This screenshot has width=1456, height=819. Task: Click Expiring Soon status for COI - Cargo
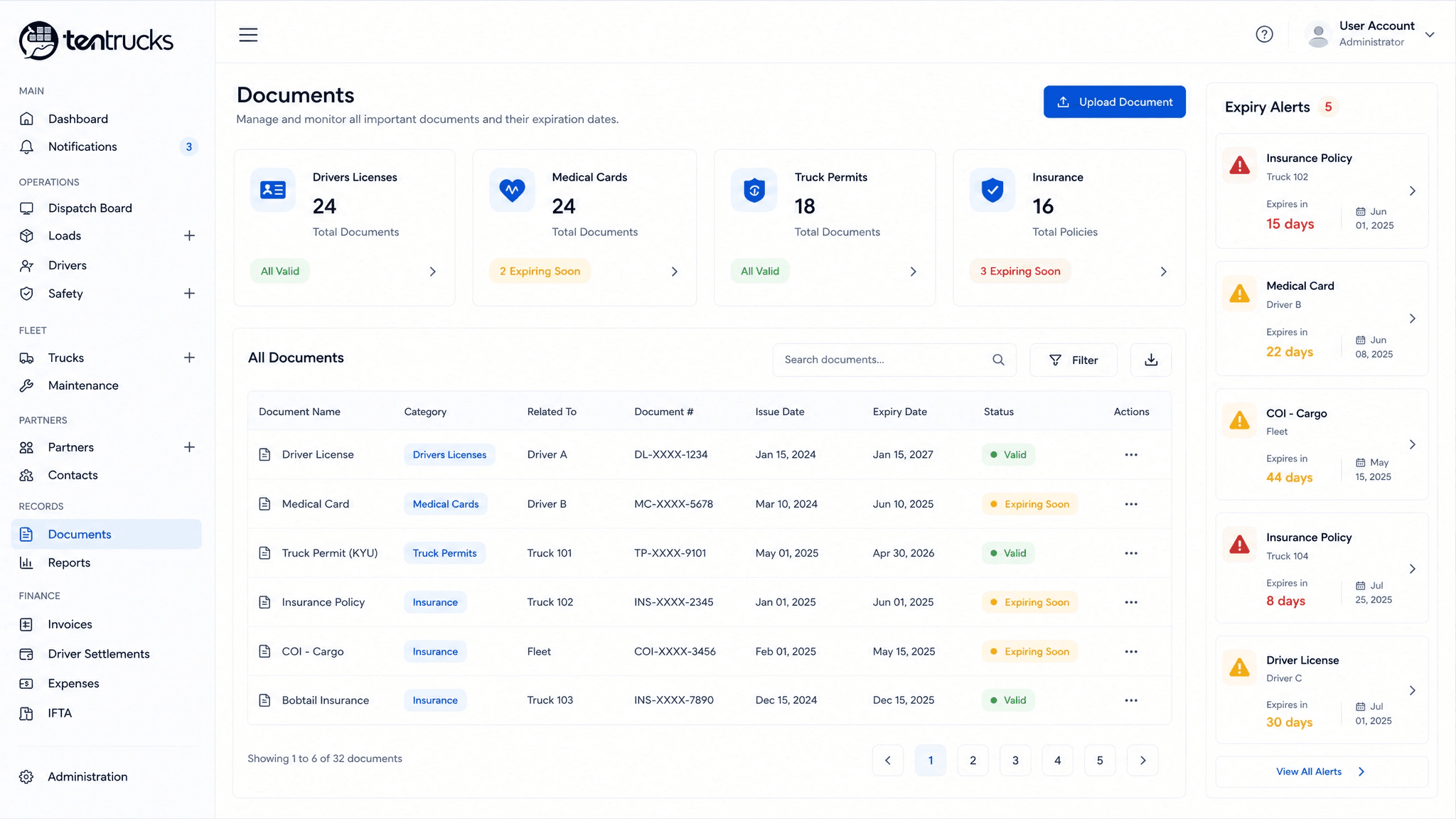point(1030,651)
